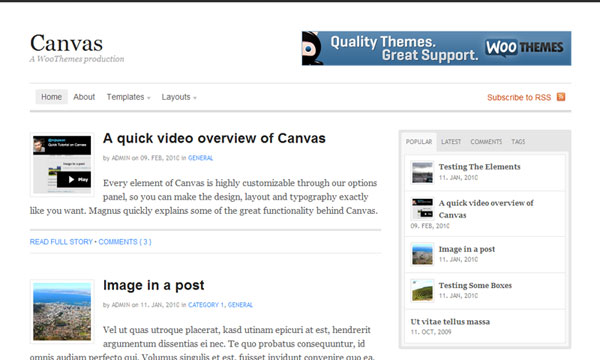The width and height of the screenshot is (600, 360).
Task: Open sidebar link 'A quick video overview of Canvas'
Action: point(486,209)
